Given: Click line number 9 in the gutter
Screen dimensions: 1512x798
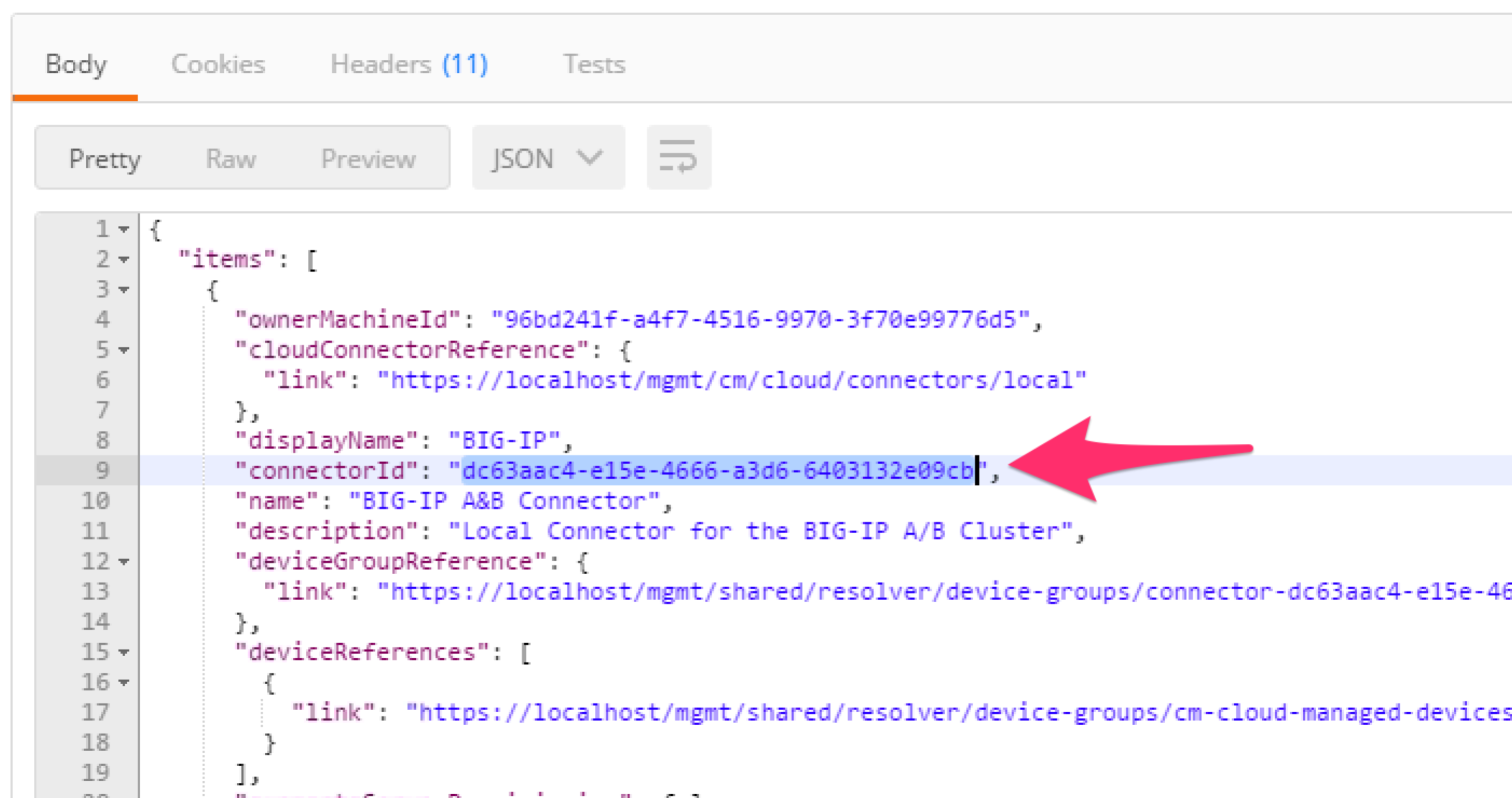Looking at the screenshot, I should [102, 471].
